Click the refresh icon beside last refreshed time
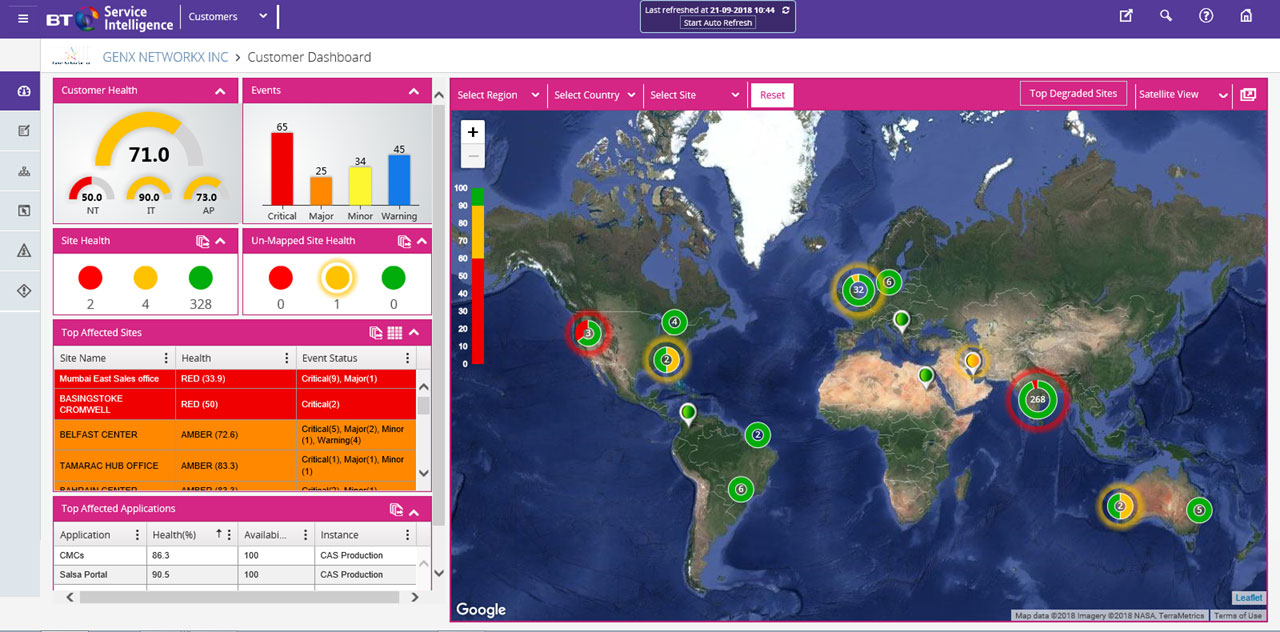 click(786, 9)
